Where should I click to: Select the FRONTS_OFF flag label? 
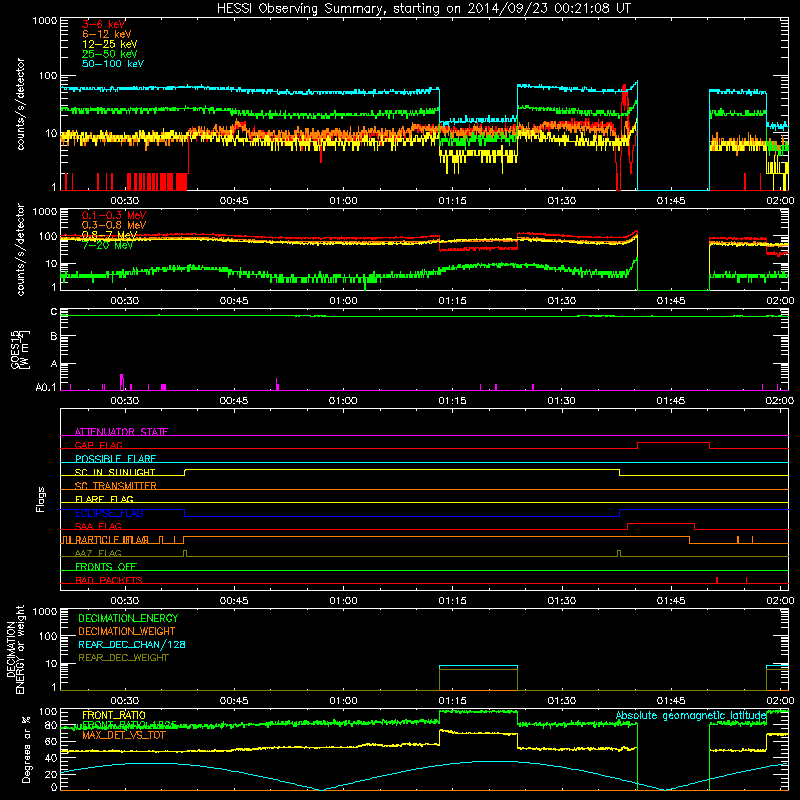tap(106, 567)
